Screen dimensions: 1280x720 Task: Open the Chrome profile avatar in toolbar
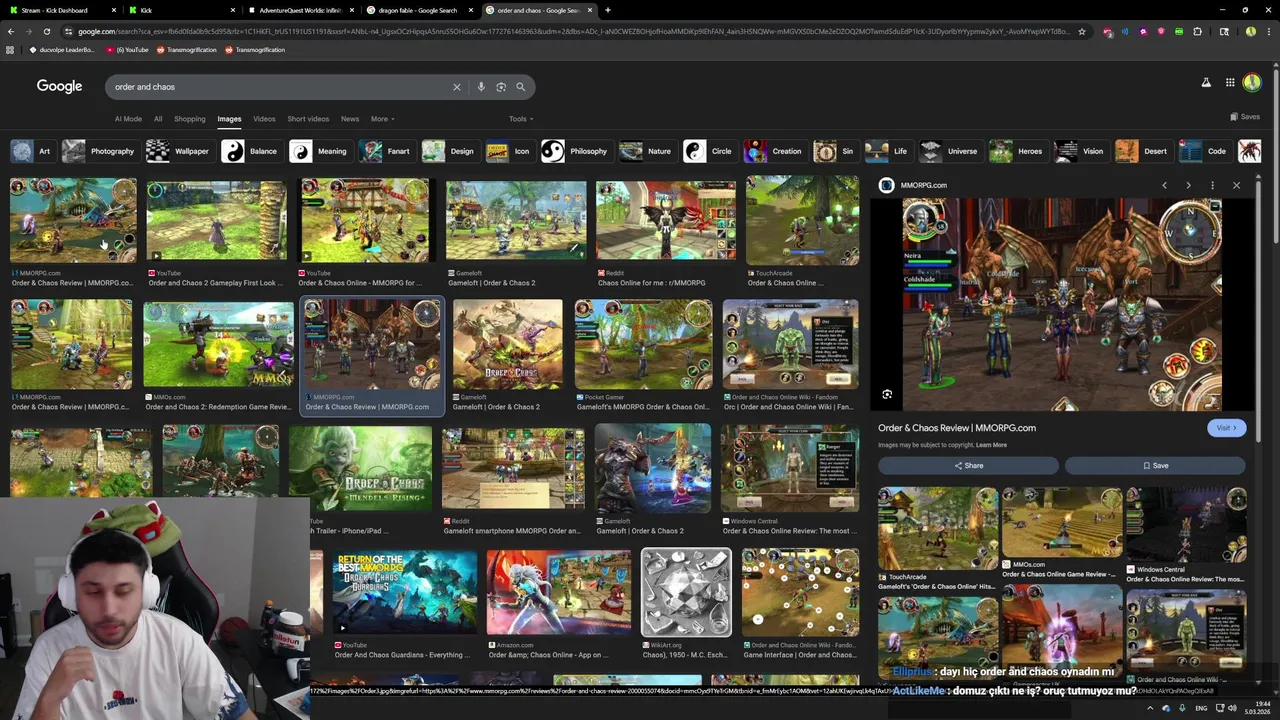[x=1250, y=31]
